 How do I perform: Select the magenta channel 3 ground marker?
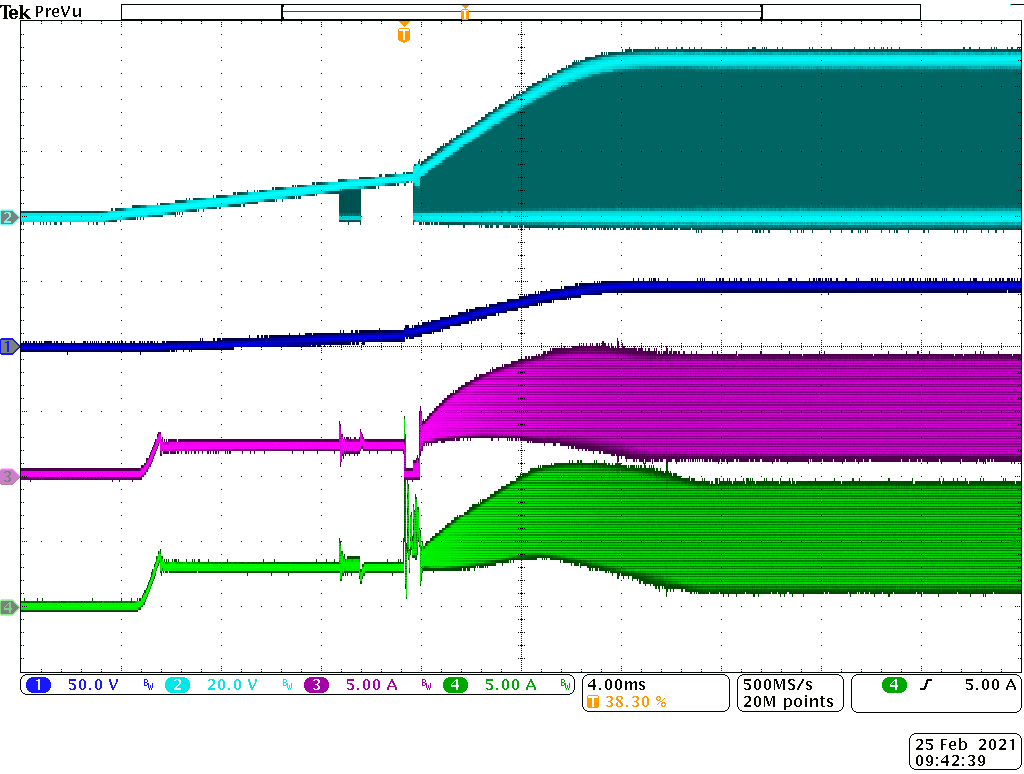8,476
